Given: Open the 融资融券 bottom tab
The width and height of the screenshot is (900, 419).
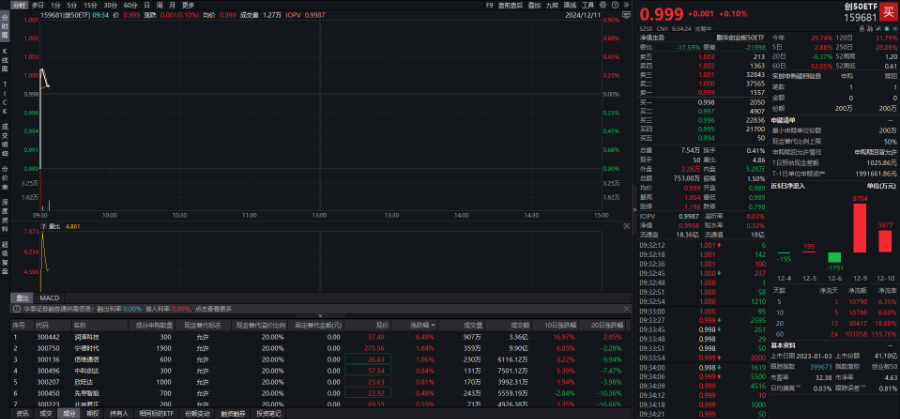Looking at the screenshot, I should pyautogui.click(x=232, y=413).
